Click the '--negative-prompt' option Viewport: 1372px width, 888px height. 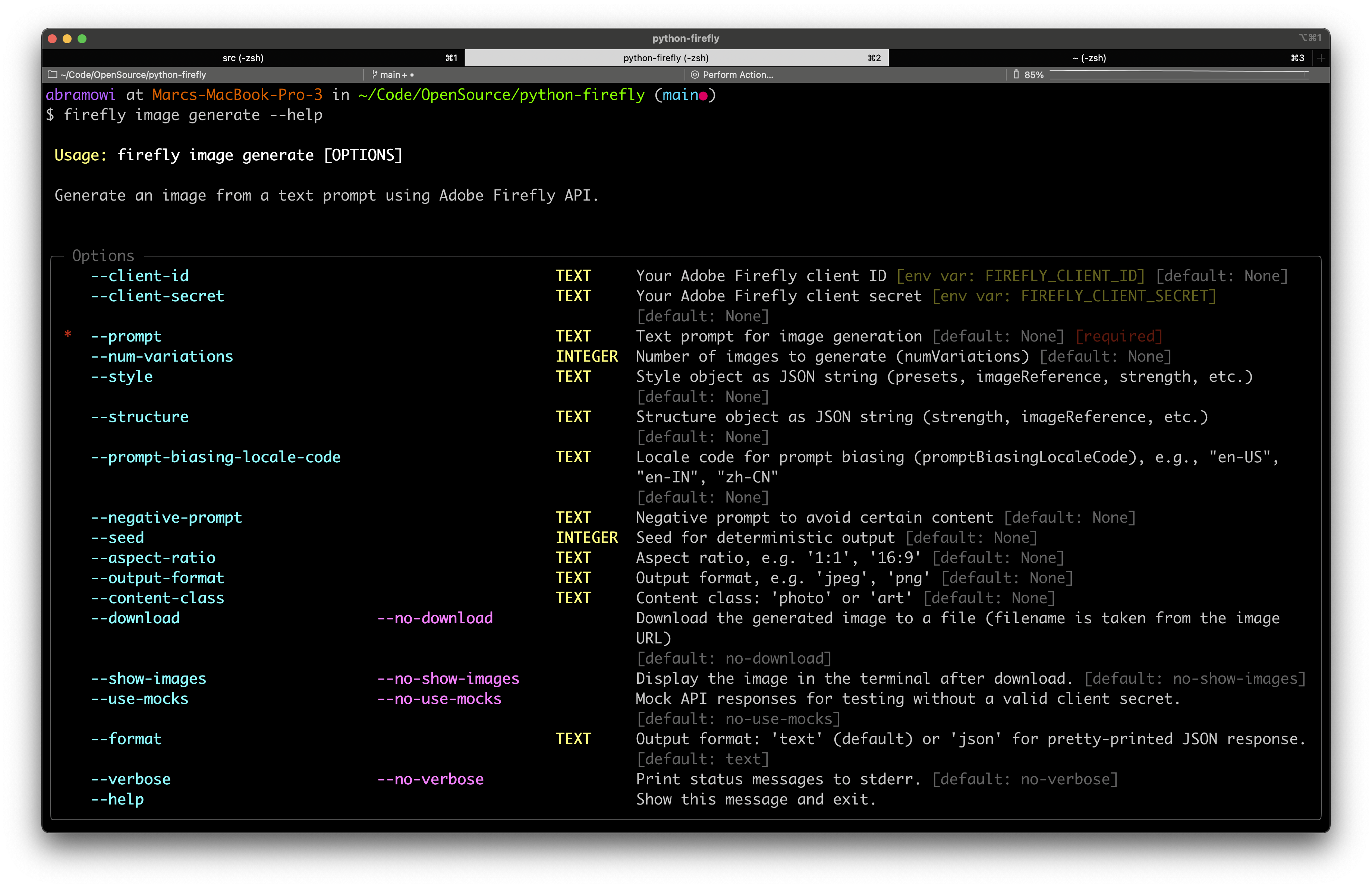pos(167,518)
